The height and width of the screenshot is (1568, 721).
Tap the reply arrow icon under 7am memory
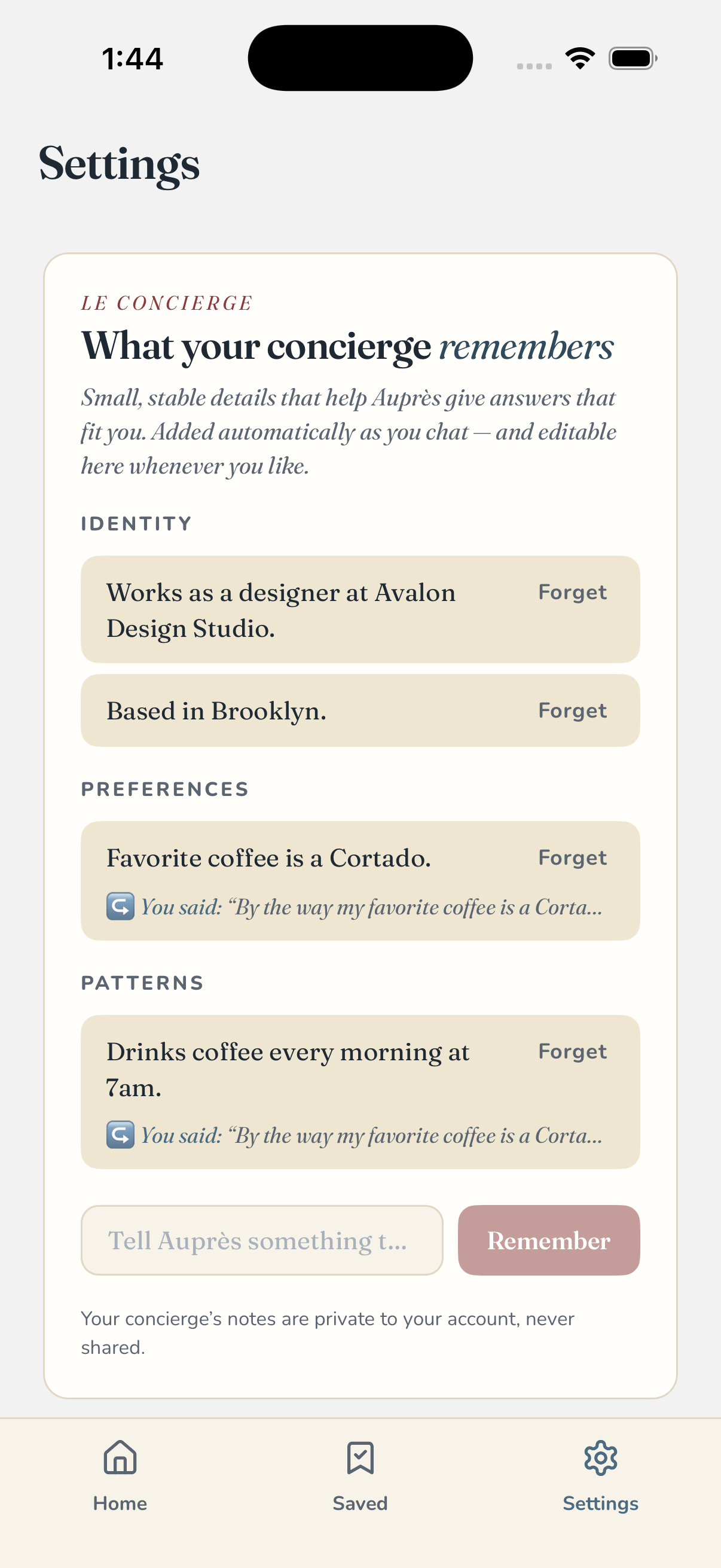[x=120, y=1134]
